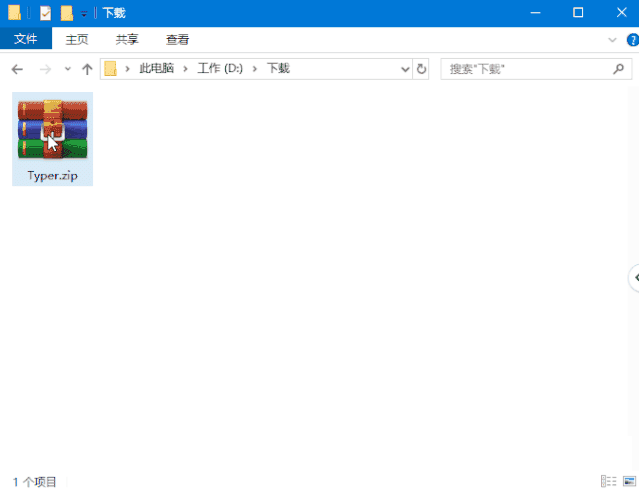Click the 下载 breadcrumb segment
Screen dimensions: 639x492
(278, 68)
